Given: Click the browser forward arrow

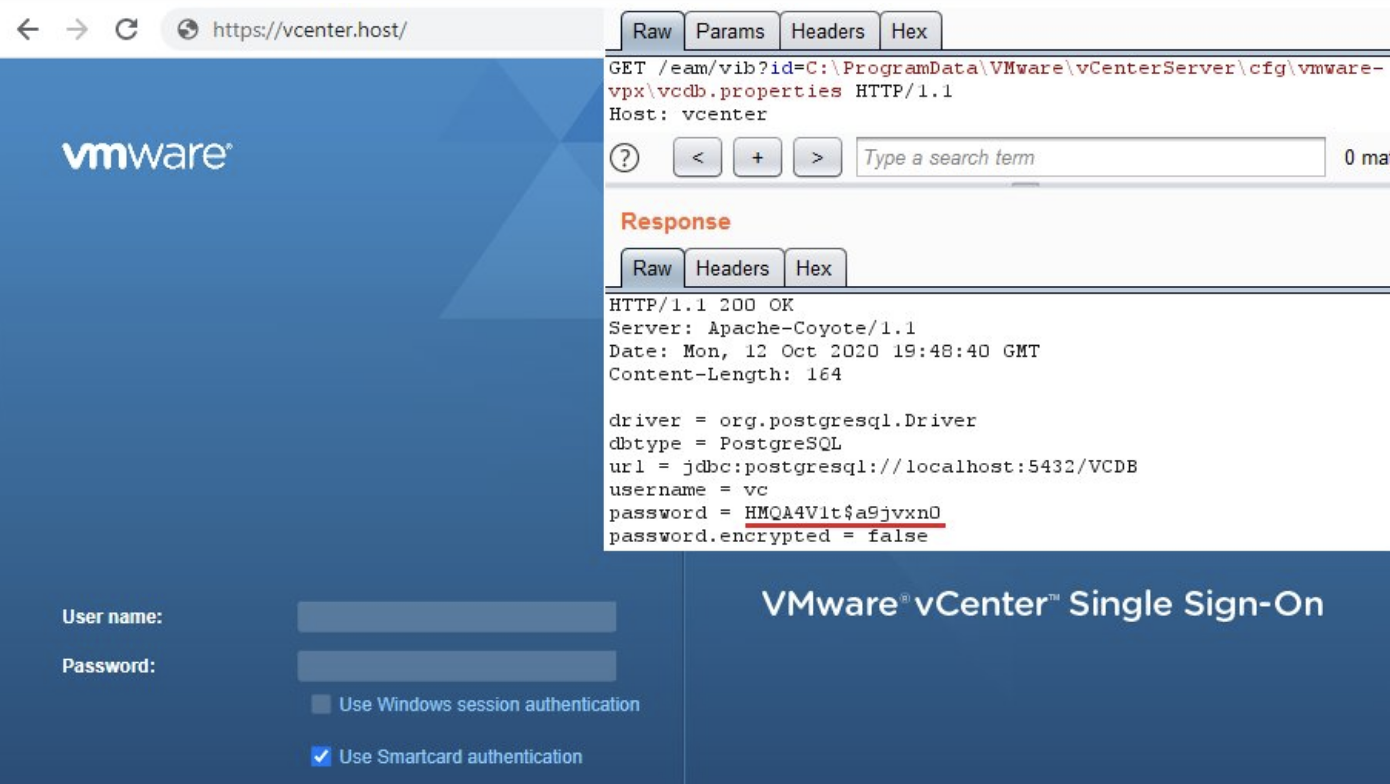Looking at the screenshot, I should (x=77, y=29).
